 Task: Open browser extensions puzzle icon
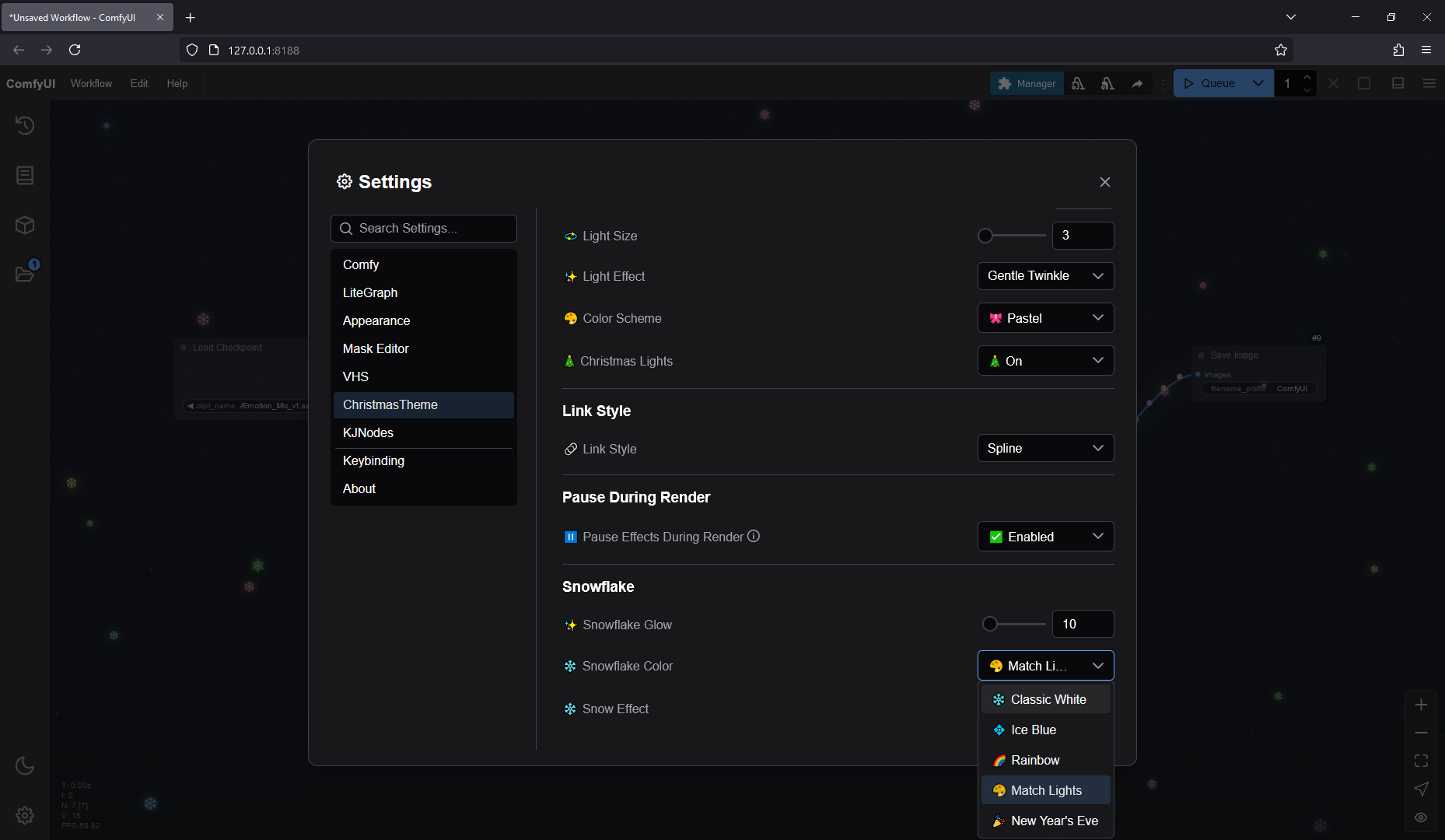[x=1398, y=50]
